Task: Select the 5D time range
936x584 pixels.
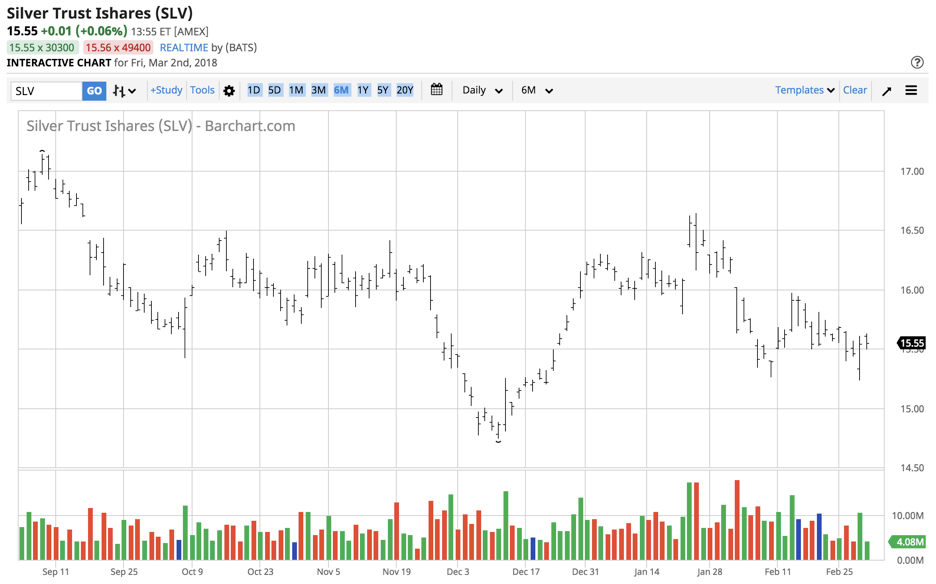Action: 275,90
